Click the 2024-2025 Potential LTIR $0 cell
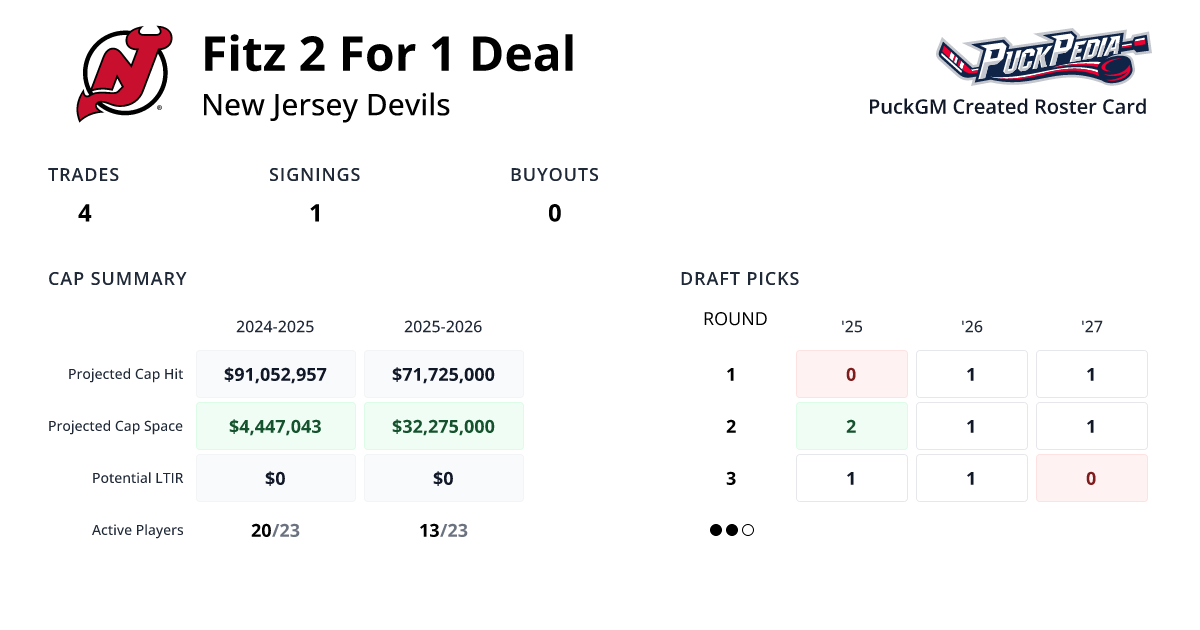Viewport: 1200px width, 630px height. point(276,478)
